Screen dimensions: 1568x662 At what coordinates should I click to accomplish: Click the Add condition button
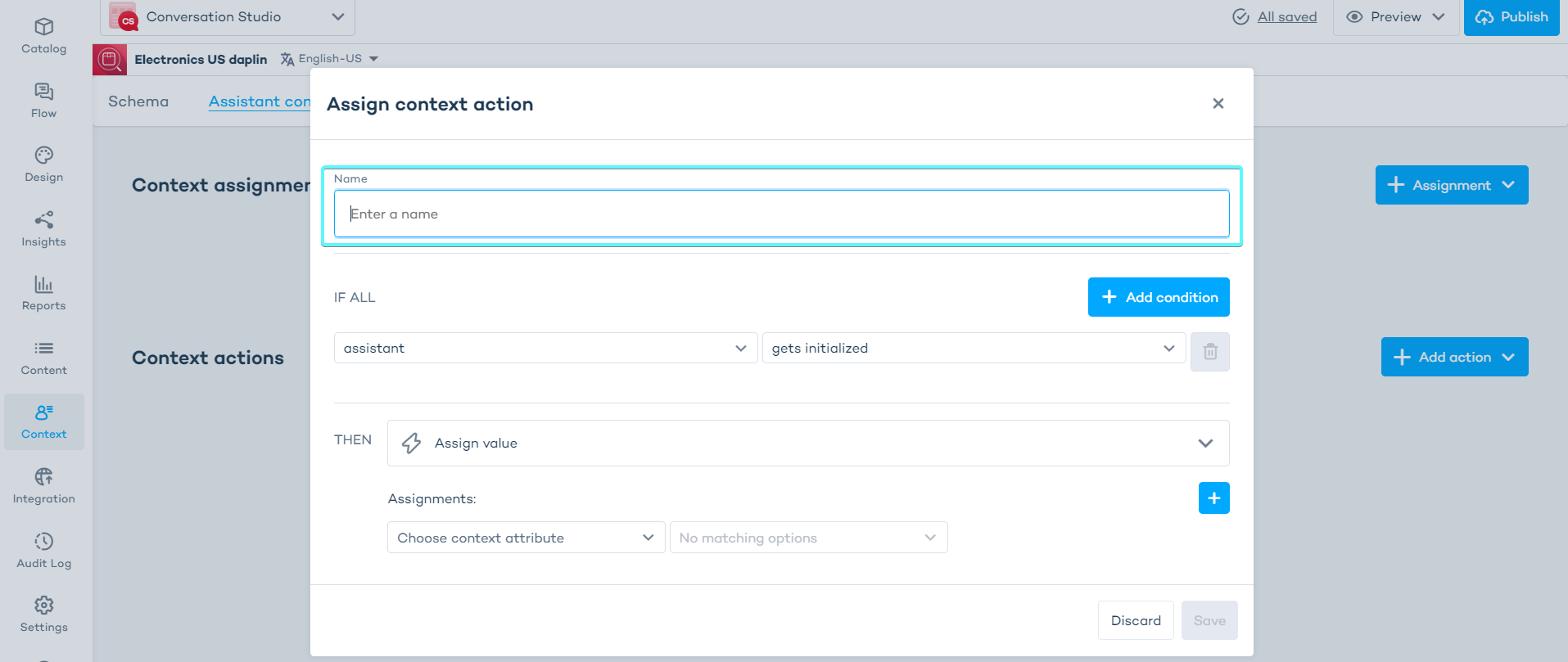[1159, 297]
